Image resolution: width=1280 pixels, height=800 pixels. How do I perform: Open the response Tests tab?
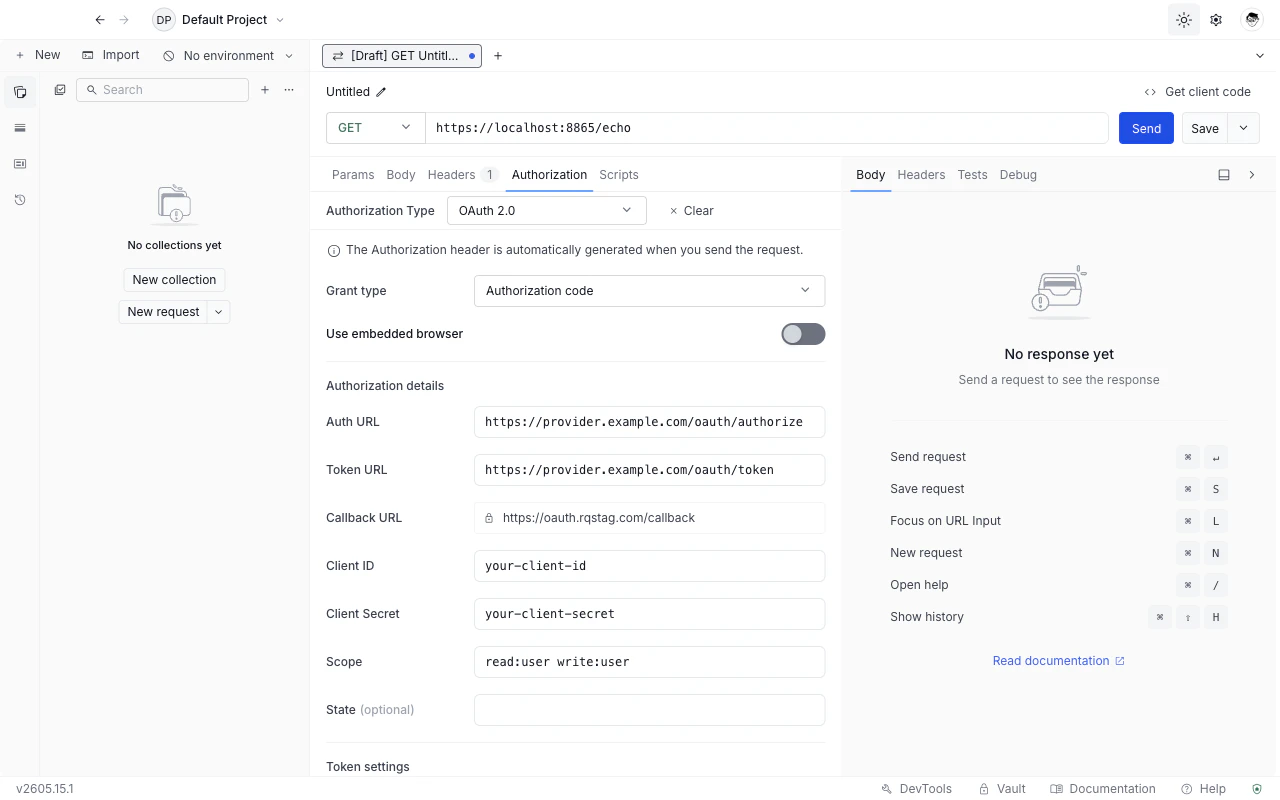(972, 175)
